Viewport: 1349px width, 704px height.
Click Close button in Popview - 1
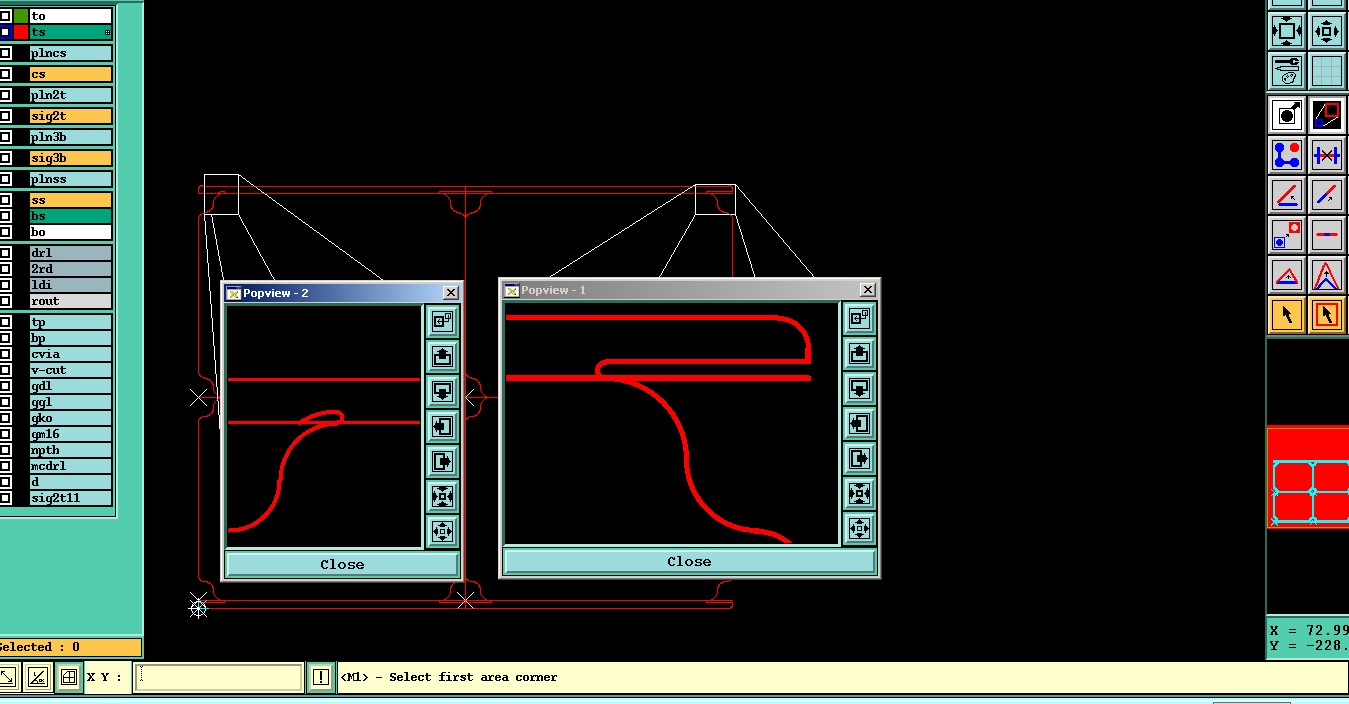(x=689, y=561)
